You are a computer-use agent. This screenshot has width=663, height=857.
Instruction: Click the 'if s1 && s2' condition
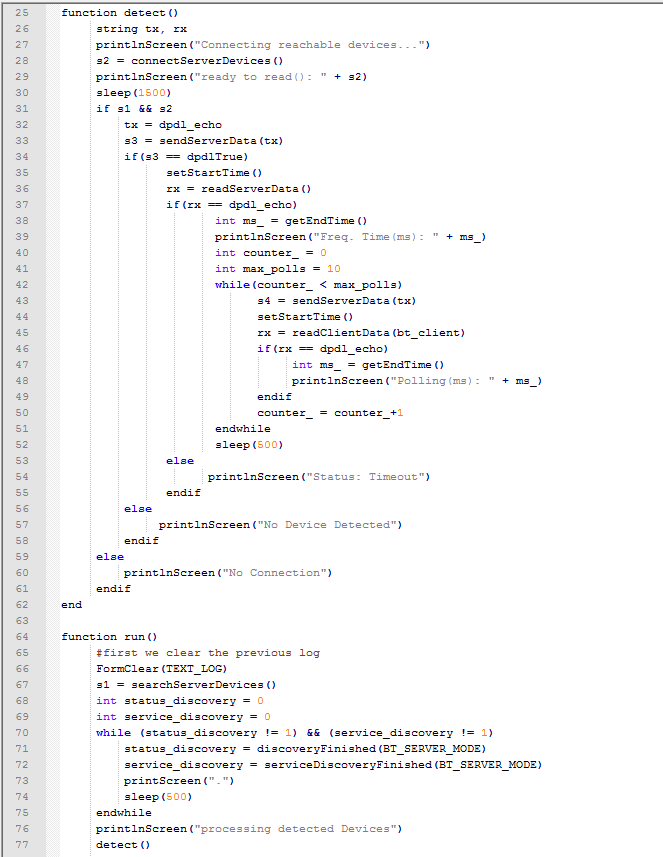tap(134, 109)
